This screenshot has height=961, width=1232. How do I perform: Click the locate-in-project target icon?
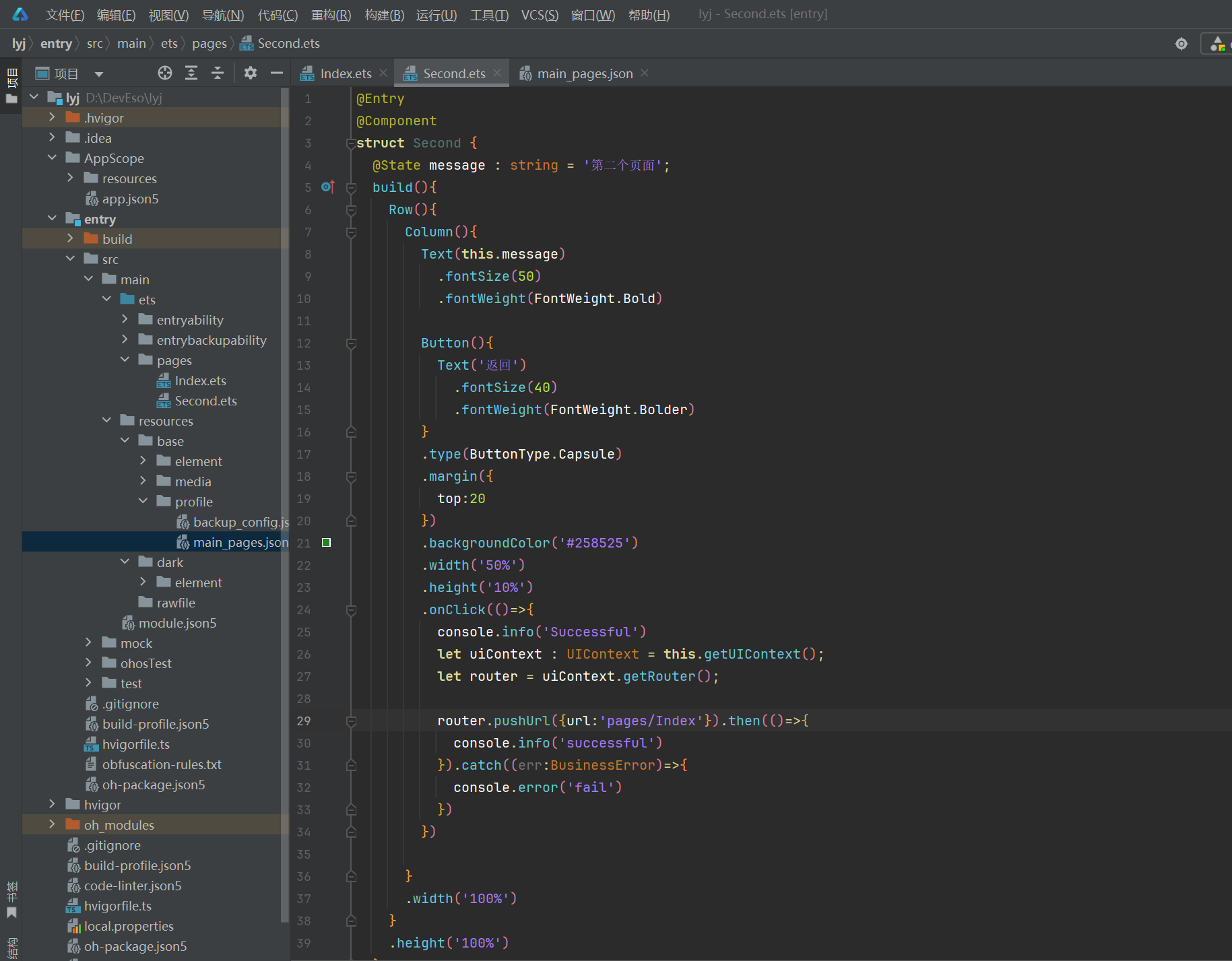(165, 73)
